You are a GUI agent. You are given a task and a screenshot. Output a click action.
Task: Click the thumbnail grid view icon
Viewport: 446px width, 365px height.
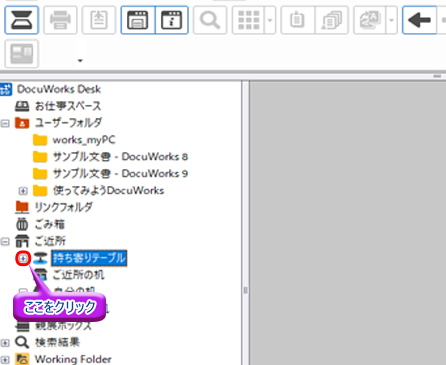(248, 20)
